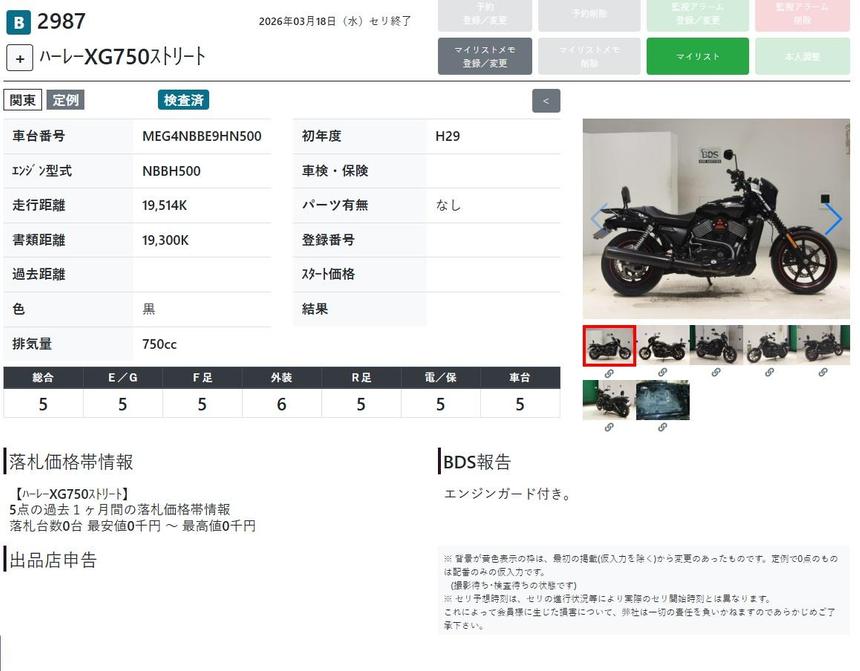Click link icon under the second thumbnail
860x671 pixels.
(662, 373)
